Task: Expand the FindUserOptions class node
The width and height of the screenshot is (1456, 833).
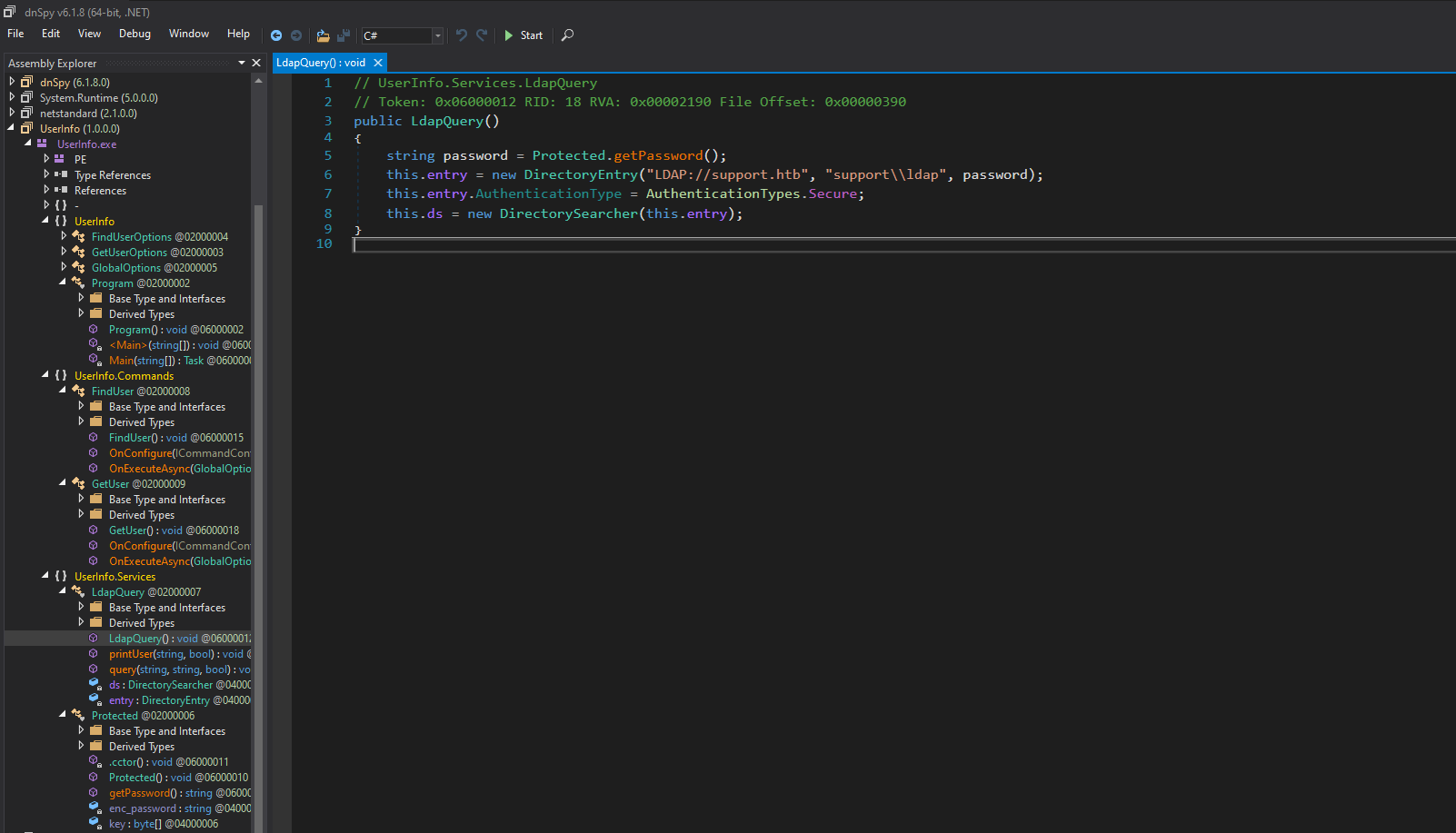Action: (x=64, y=236)
